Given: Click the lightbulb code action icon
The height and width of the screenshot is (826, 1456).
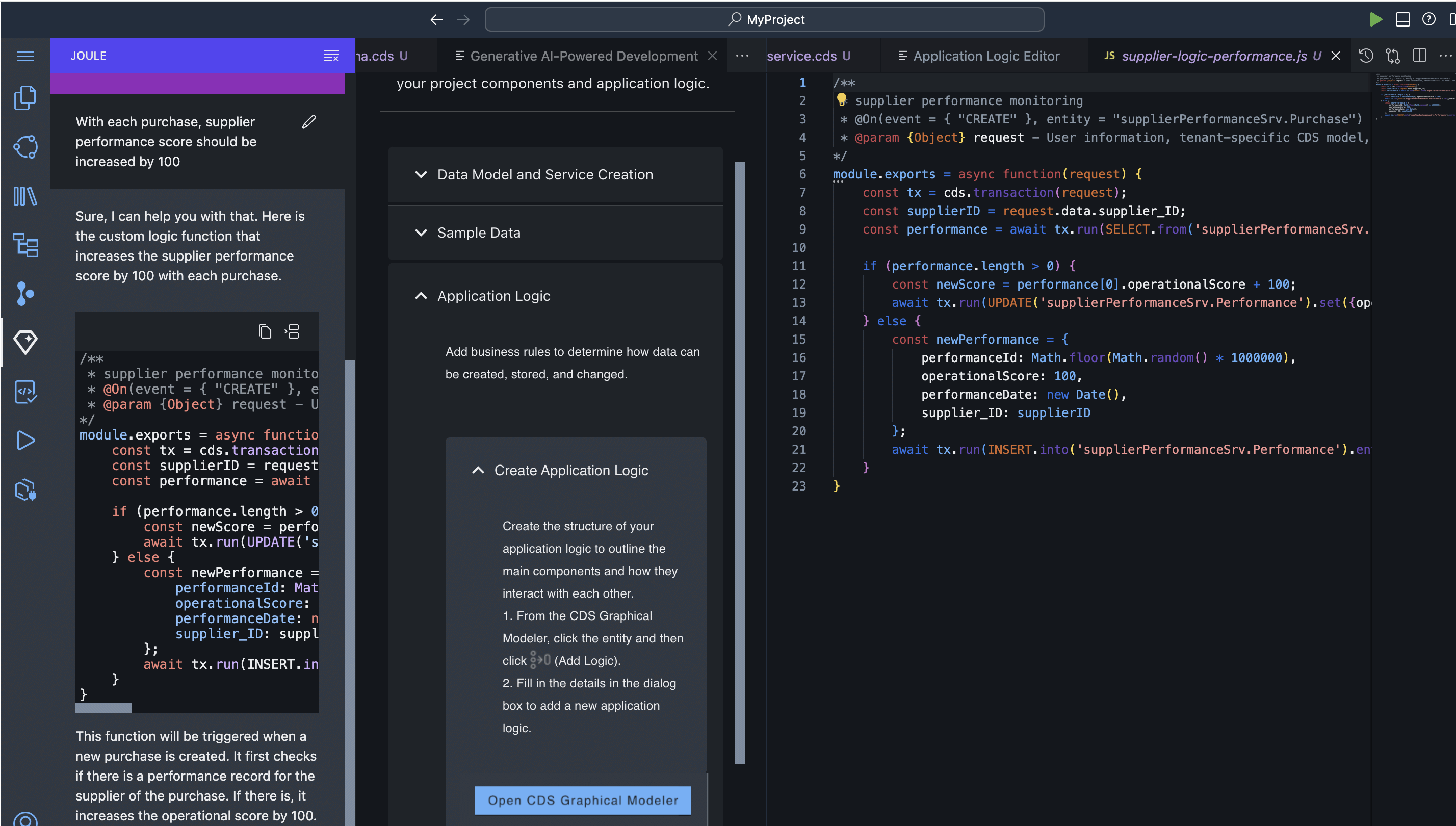Looking at the screenshot, I should tap(842, 100).
